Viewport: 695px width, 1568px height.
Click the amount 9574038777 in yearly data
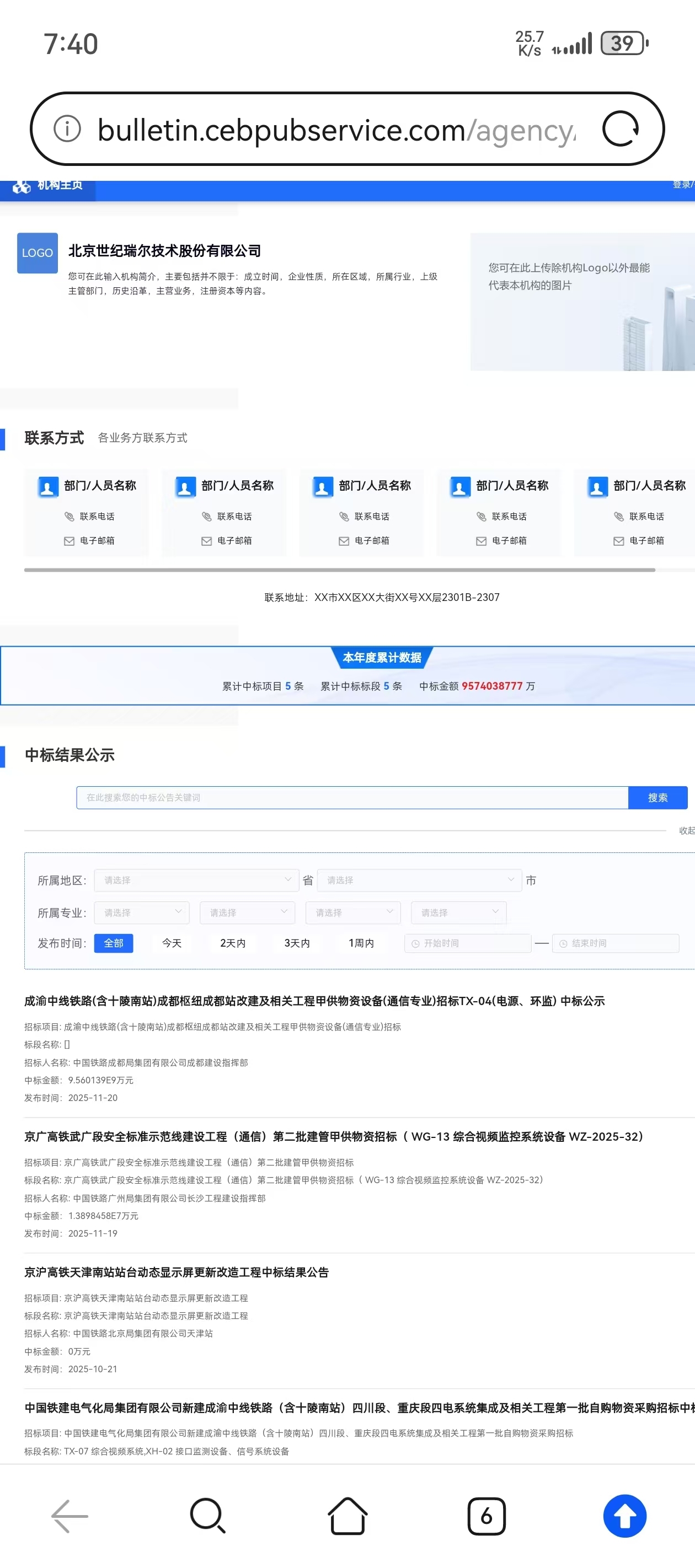pos(492,686)
